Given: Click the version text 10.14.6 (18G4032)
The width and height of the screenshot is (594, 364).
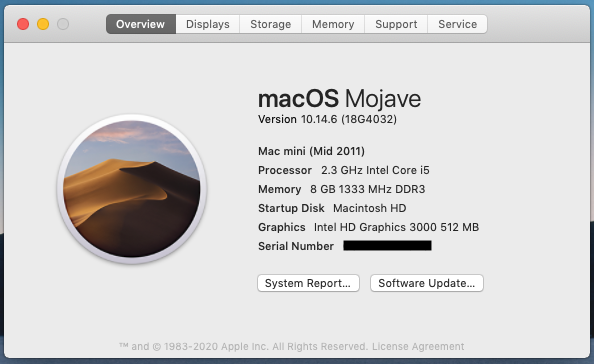Looking at the screenshot, I should click(349, 119).
